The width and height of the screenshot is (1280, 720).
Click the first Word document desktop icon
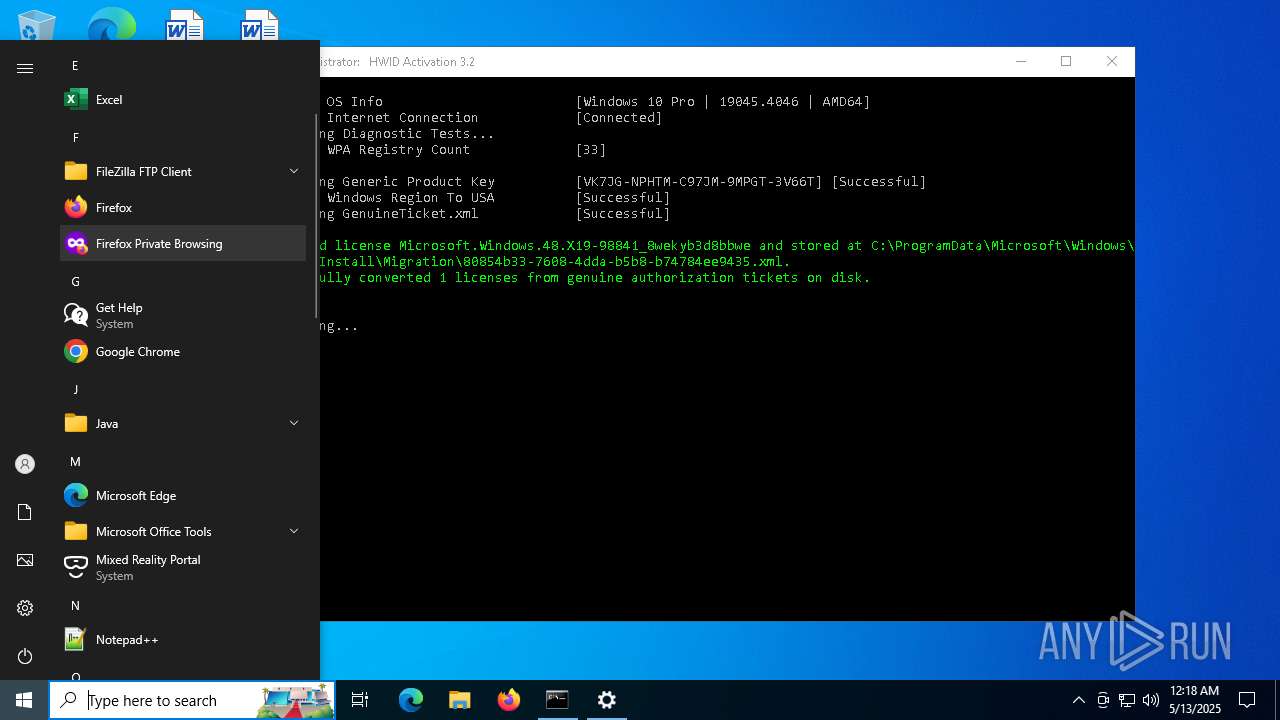click(x=185, y=24)
